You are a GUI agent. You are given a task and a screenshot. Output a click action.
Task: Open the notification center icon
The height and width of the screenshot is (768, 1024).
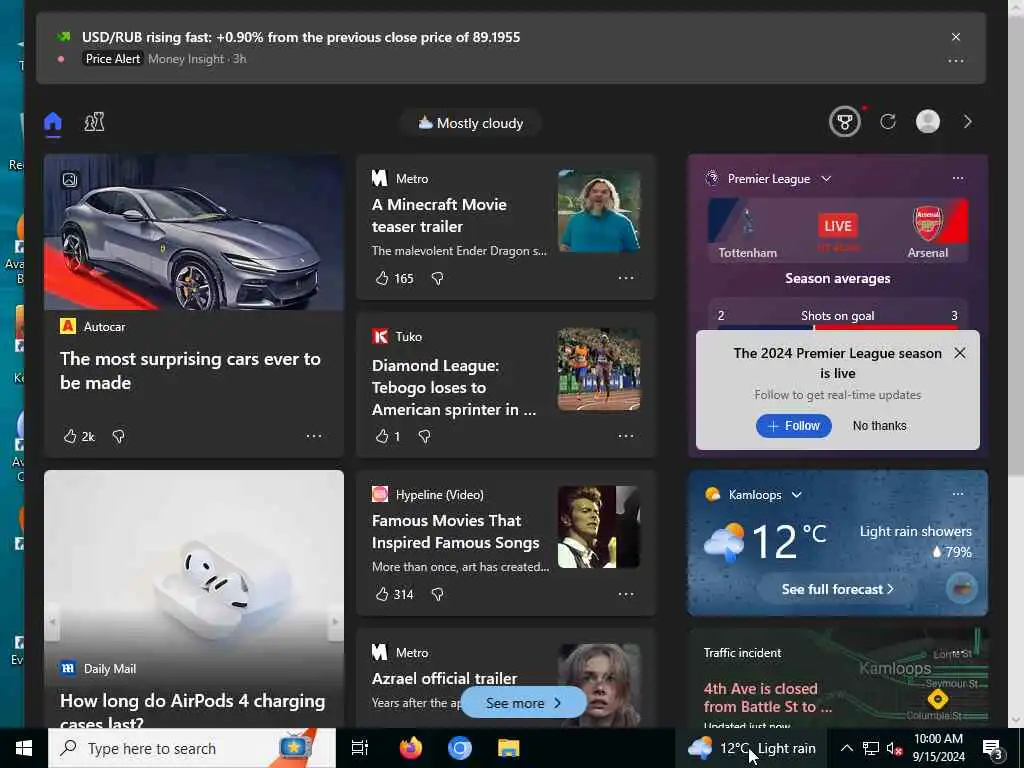click(992, 749)
